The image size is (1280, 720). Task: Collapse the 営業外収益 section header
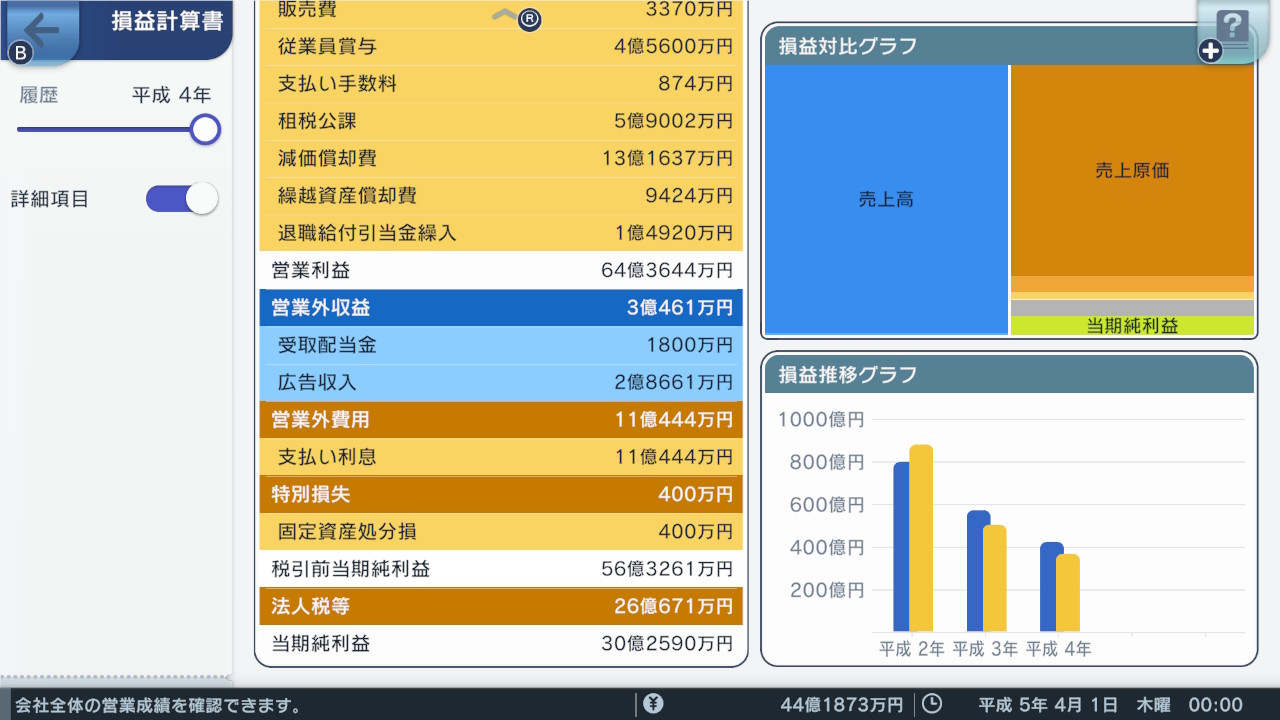[x=500, y=308]
